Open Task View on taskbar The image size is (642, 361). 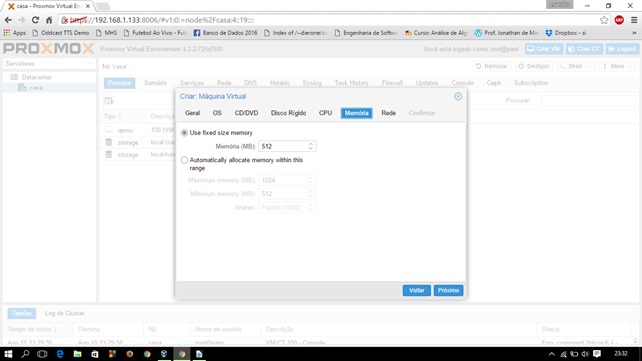pos(42,354)
